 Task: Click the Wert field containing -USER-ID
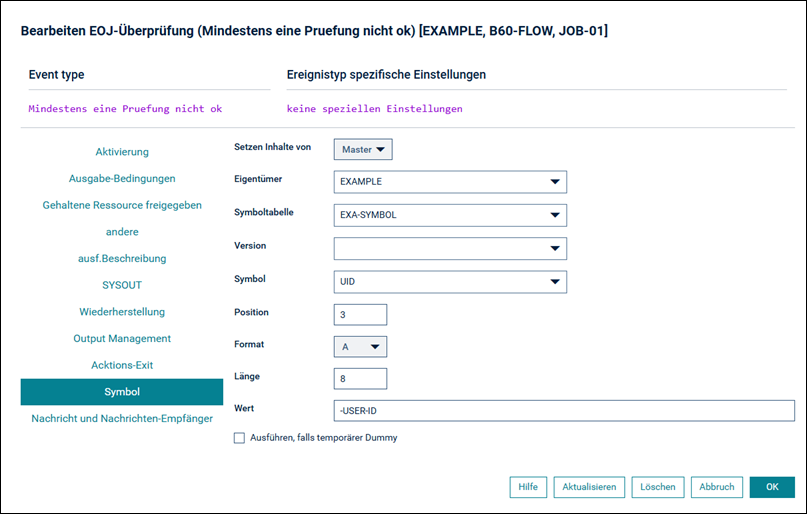point(564,411)
